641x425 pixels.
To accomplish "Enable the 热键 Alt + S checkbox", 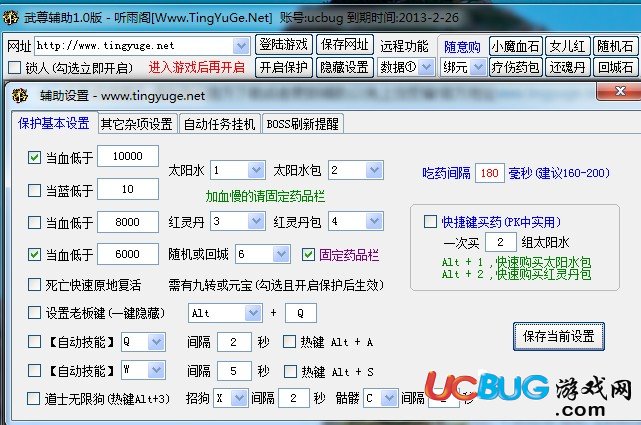I will 290,371.
